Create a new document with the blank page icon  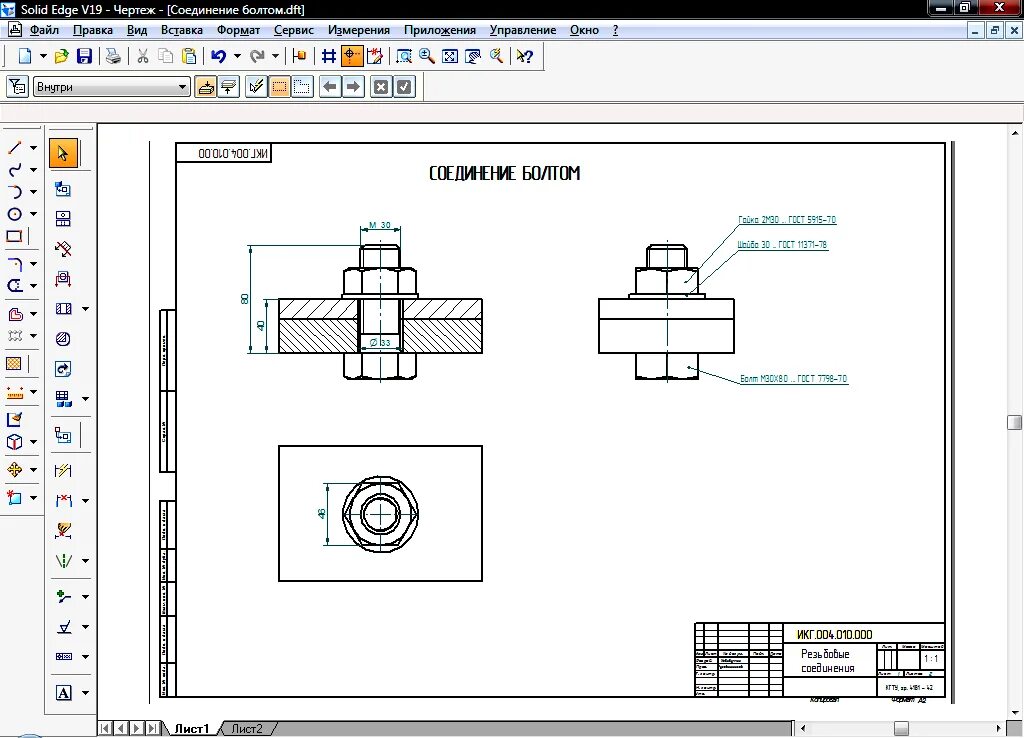[24, 56]
